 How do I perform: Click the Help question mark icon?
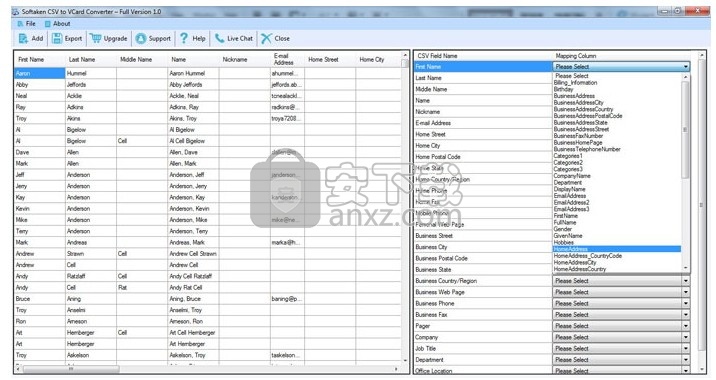click(x=184, y=38)
